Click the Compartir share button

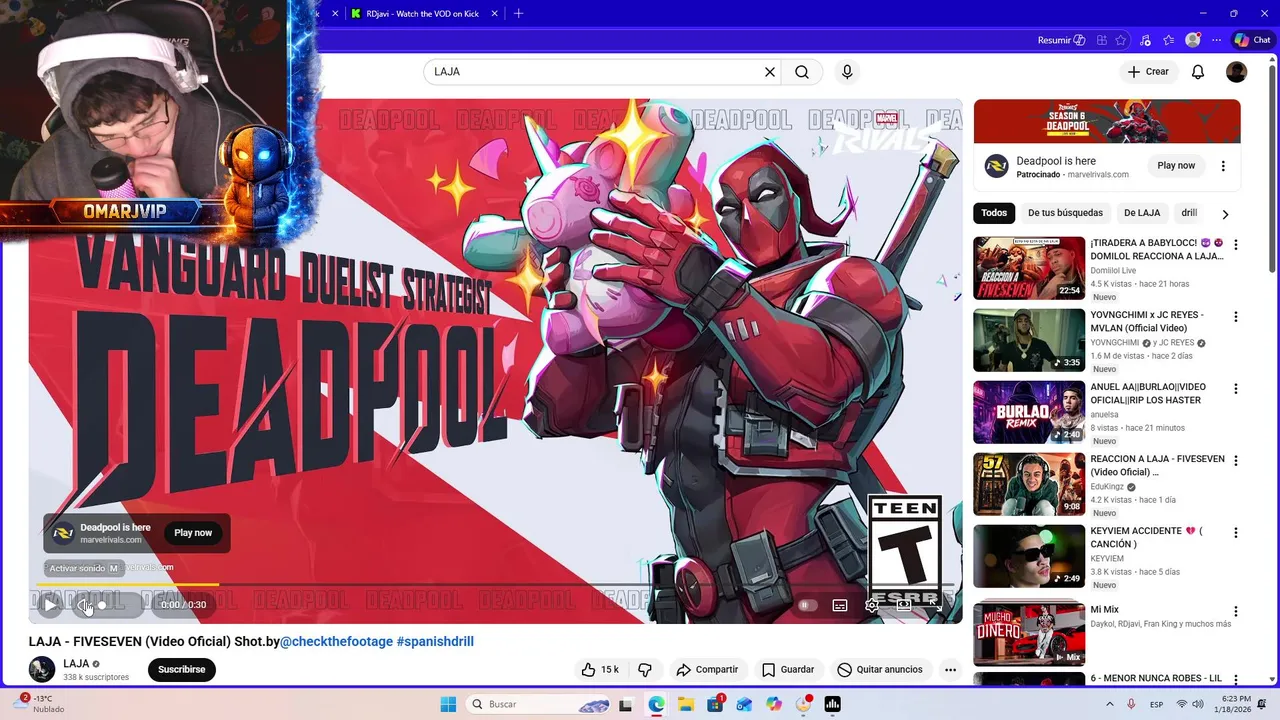[707, 670]
